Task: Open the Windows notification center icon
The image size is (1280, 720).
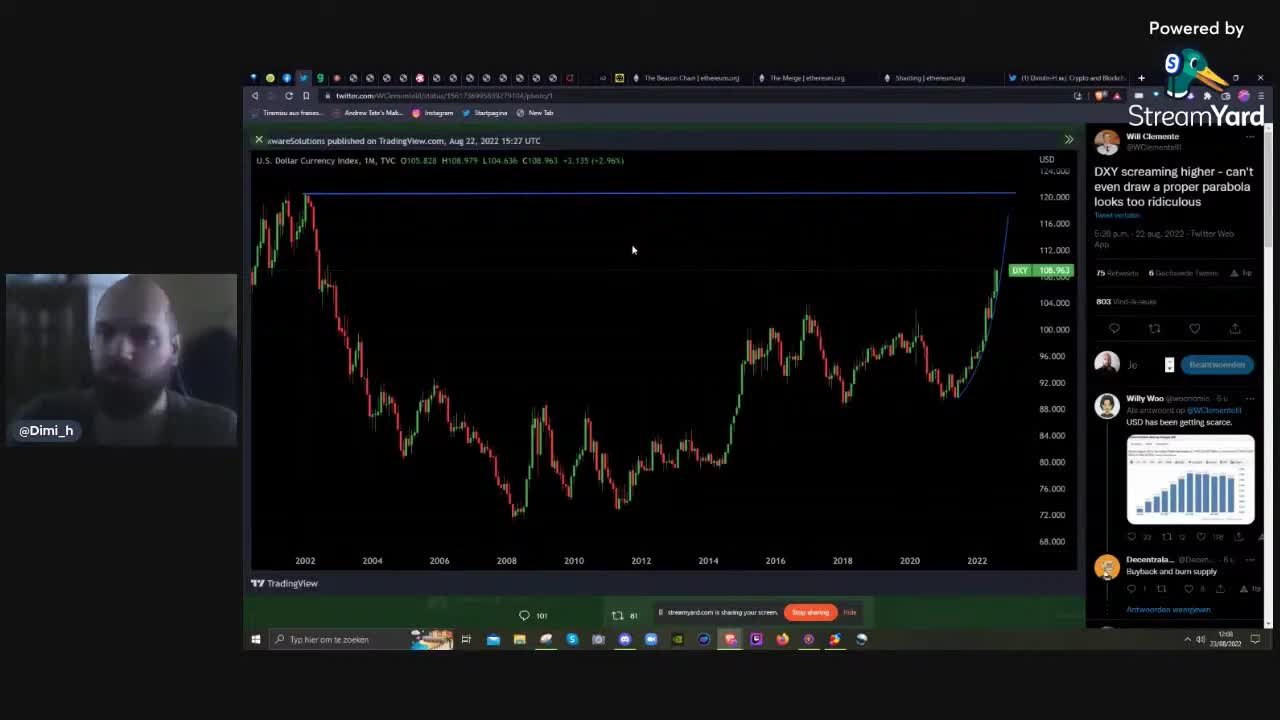Action: pyautogui.click(x=1256, y=639)
